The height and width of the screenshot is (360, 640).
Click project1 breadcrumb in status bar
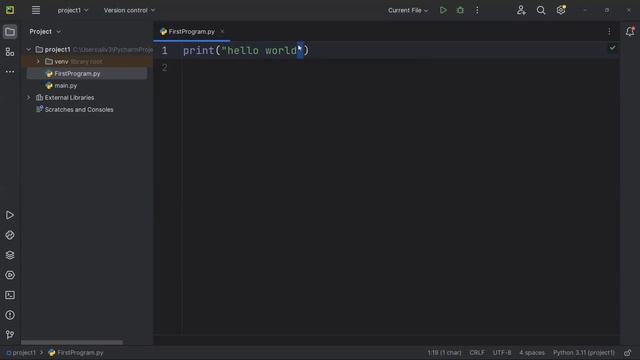coord(21,353)
